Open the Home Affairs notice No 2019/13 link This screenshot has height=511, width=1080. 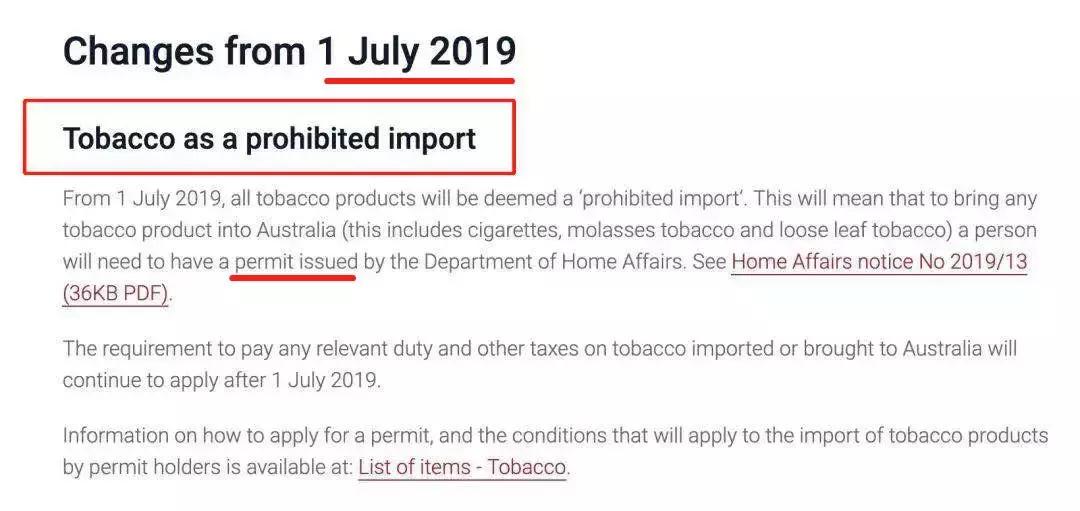pos(879,263)
